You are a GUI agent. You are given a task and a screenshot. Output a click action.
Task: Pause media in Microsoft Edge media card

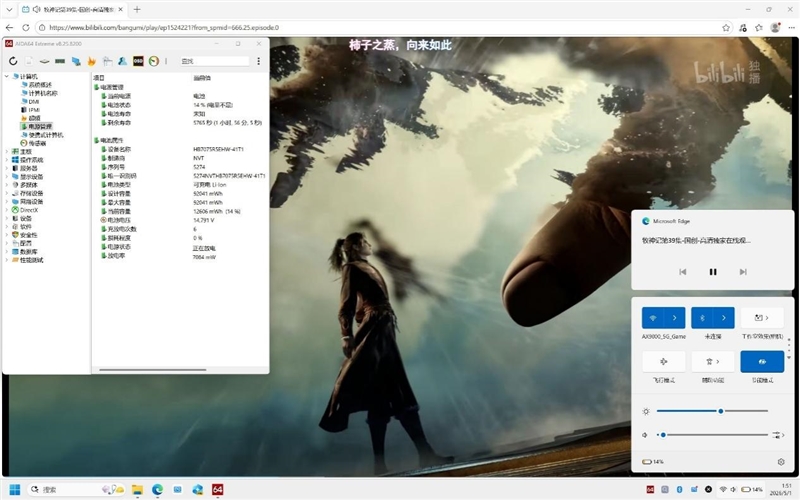pos(713,272)
